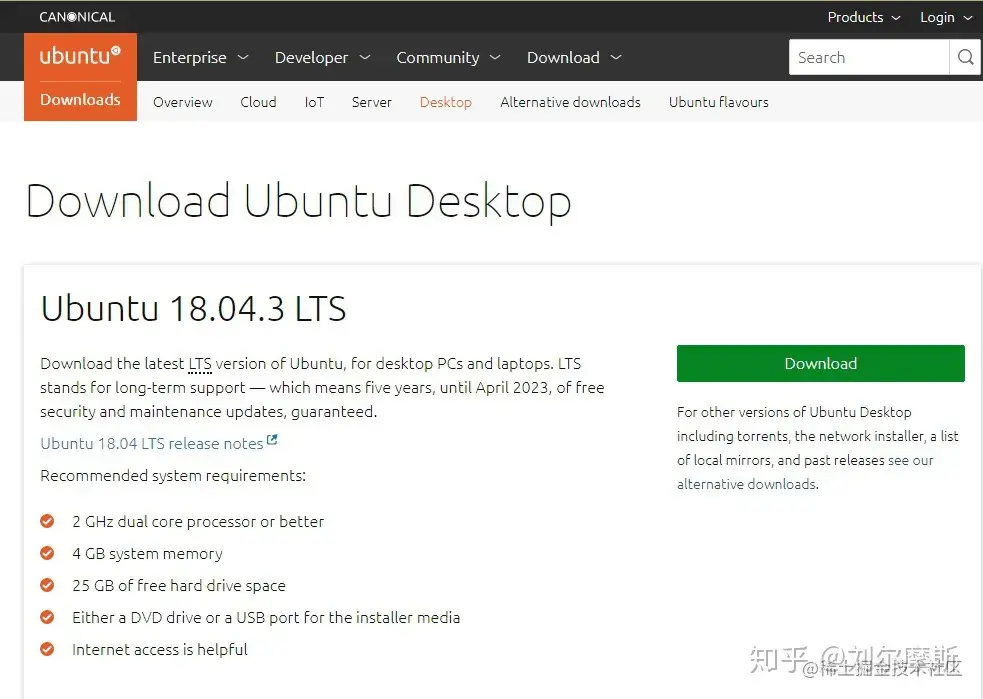Open the Canonical logo link
The width and height of the screenshot is (983, 699).
point(77,17)
